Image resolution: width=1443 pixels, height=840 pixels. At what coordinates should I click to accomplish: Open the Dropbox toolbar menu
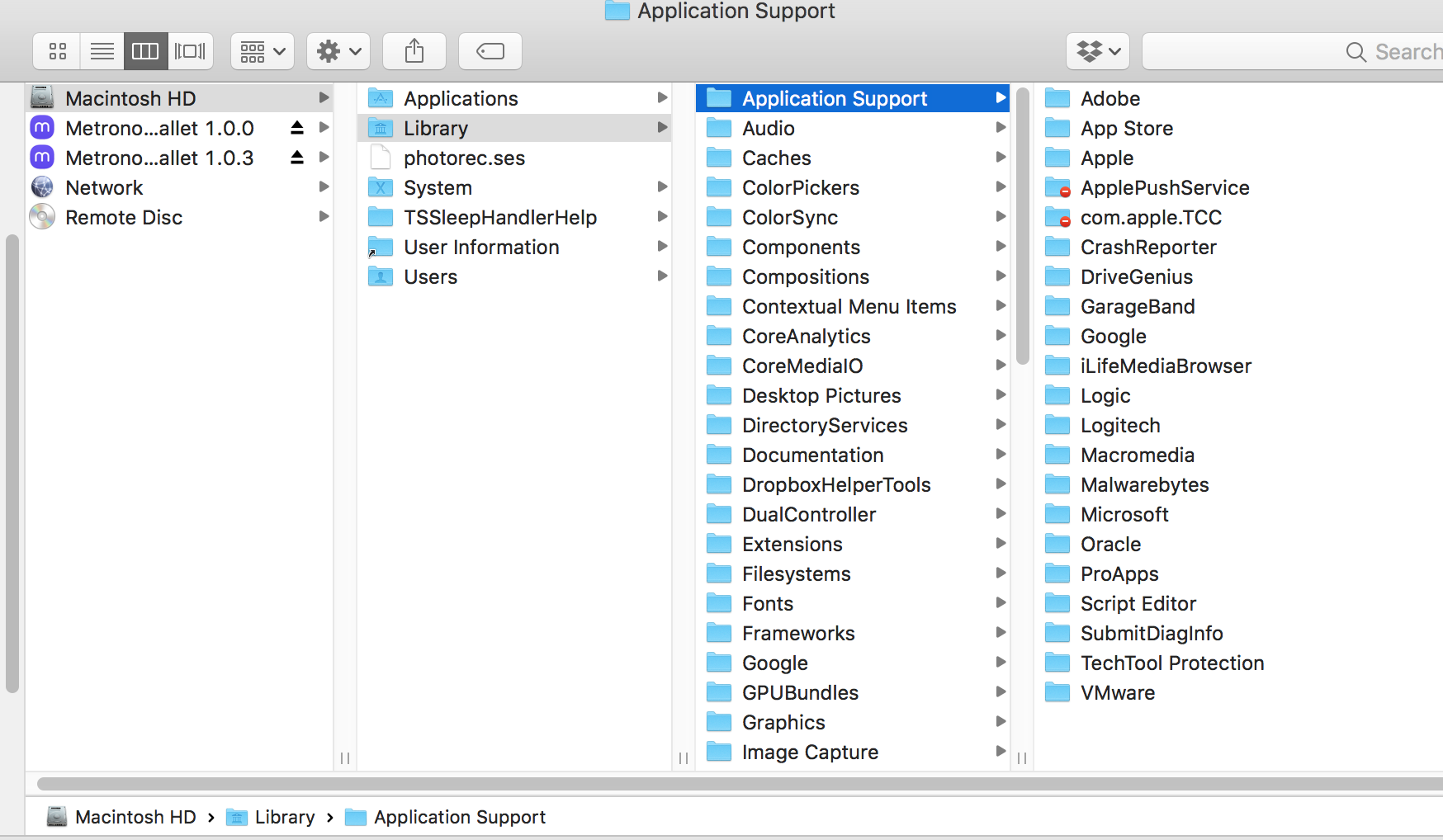coord(1097,50)
